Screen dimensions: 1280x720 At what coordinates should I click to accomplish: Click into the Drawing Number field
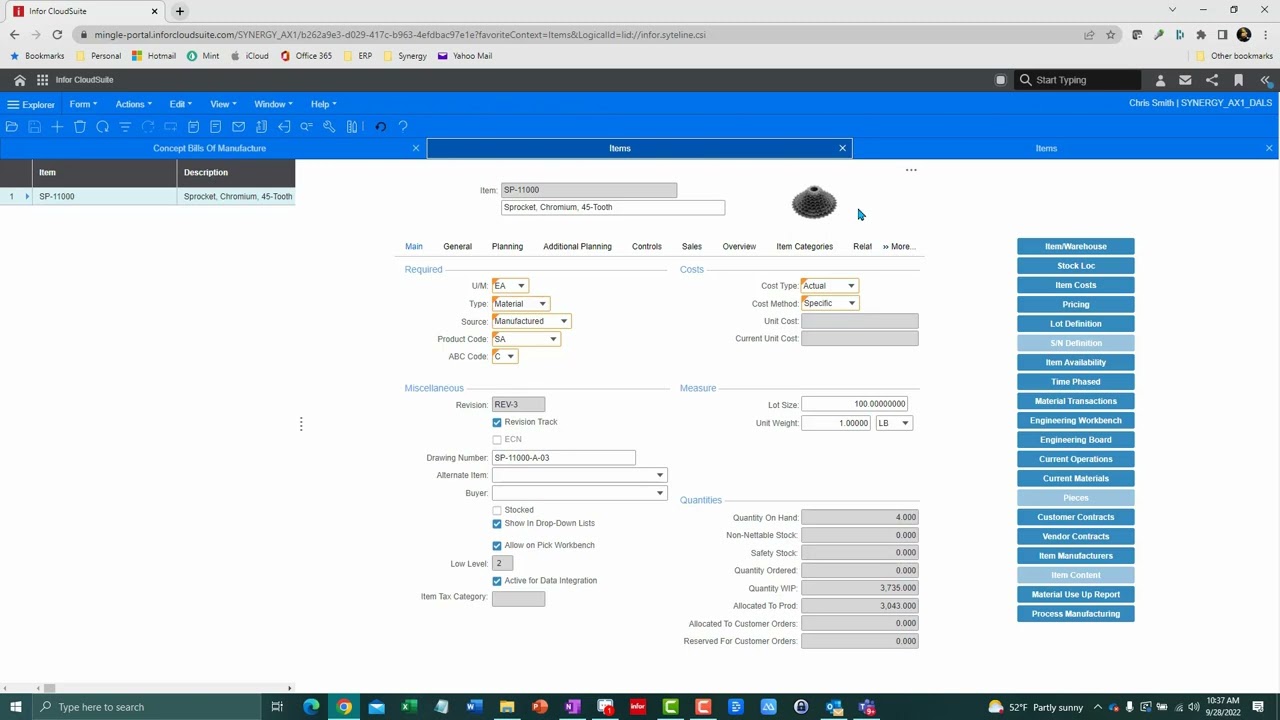tap(563, 458)
